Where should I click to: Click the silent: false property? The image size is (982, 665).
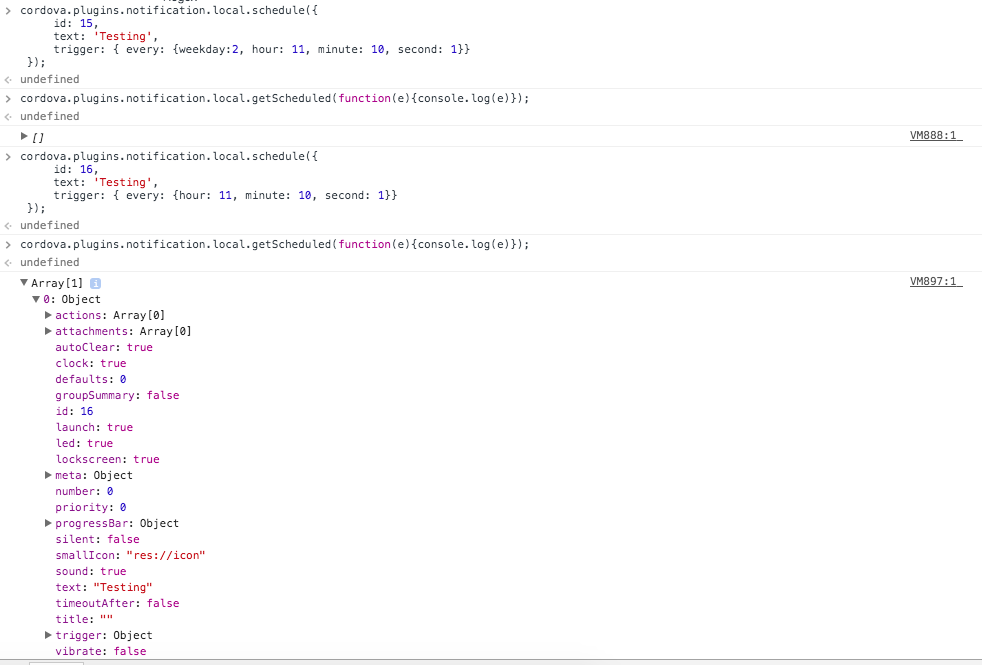(x=98, y=539)
